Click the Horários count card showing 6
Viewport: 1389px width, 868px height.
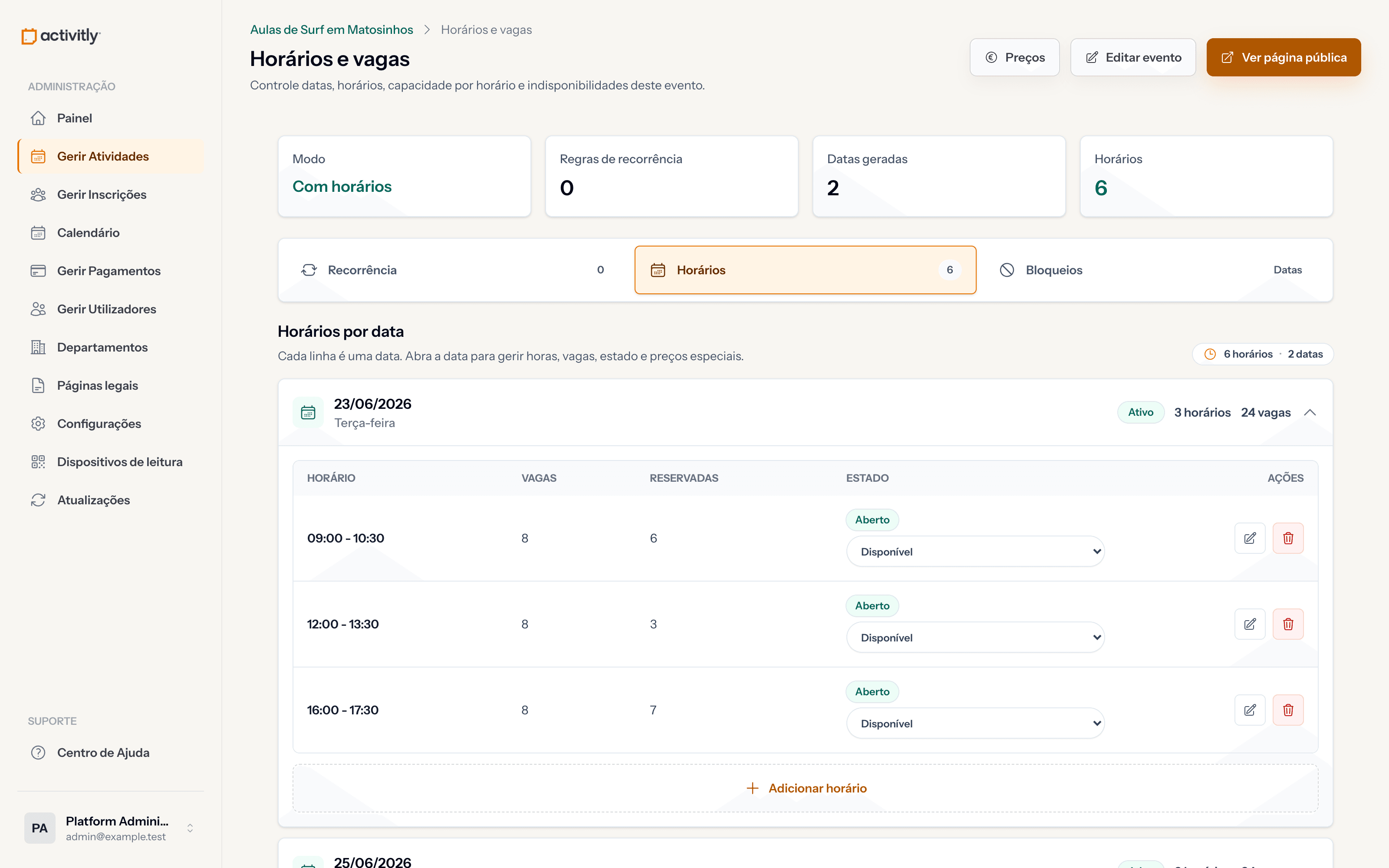point(1207,176)
